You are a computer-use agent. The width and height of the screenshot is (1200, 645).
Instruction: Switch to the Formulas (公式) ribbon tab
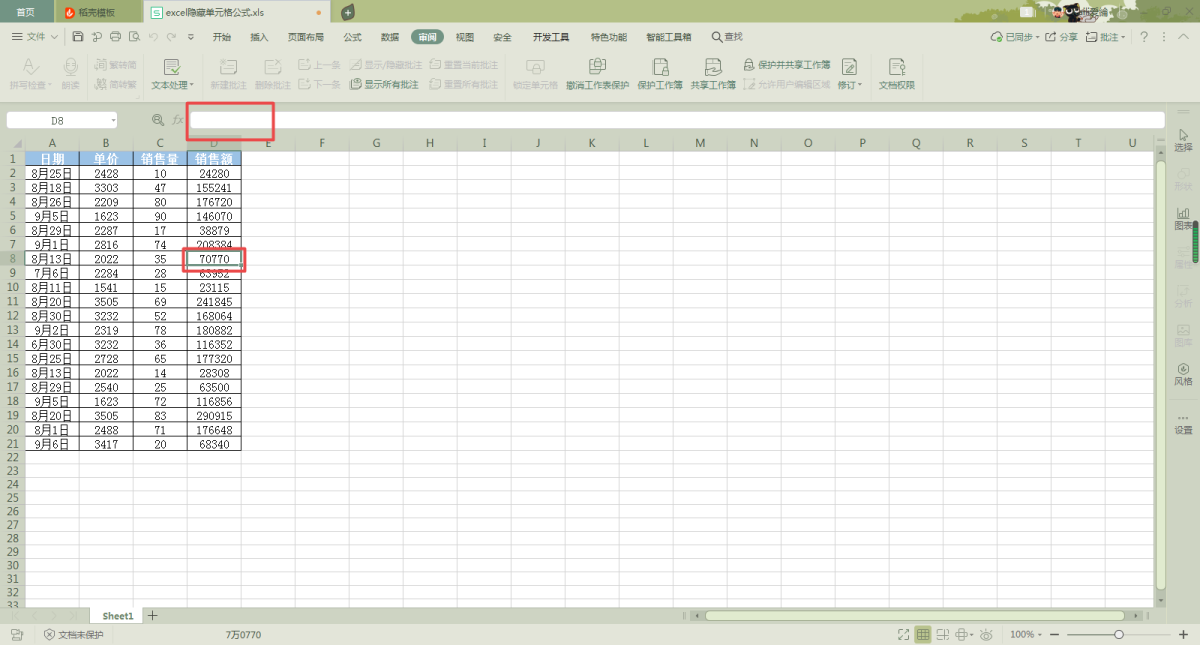click(352, 37)
